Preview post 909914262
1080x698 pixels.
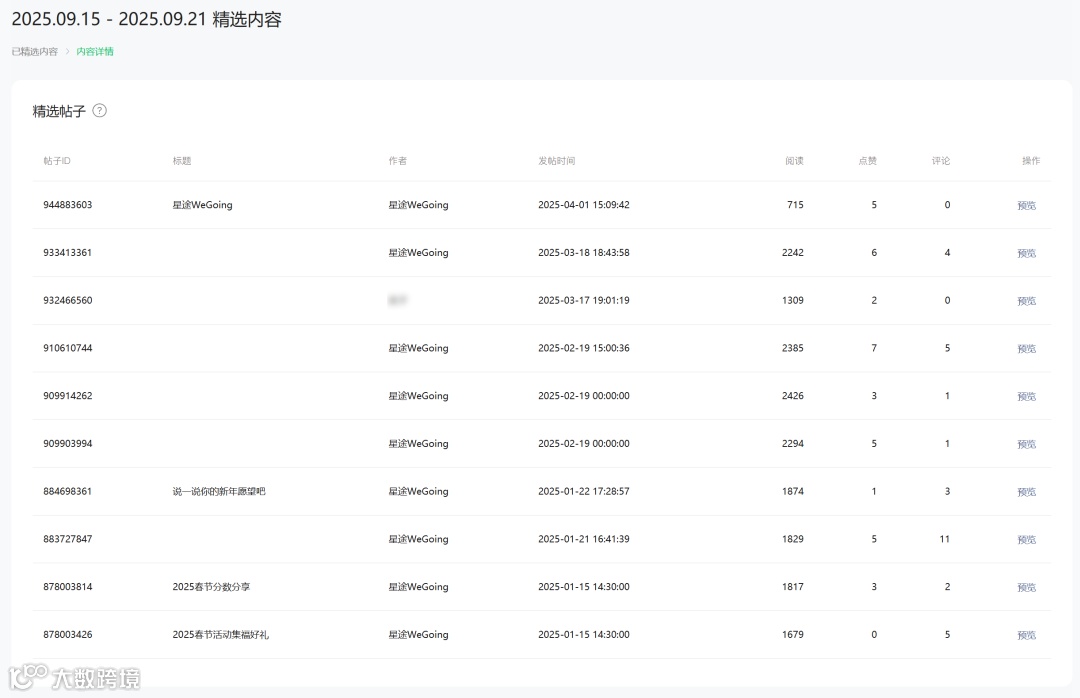point(1026,396)
